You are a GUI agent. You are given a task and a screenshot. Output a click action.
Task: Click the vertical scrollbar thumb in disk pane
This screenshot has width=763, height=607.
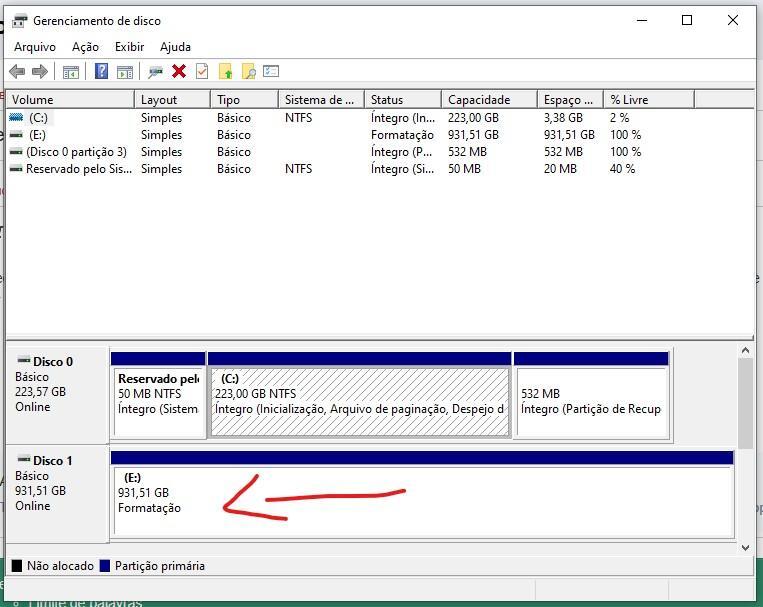point(745,404)
